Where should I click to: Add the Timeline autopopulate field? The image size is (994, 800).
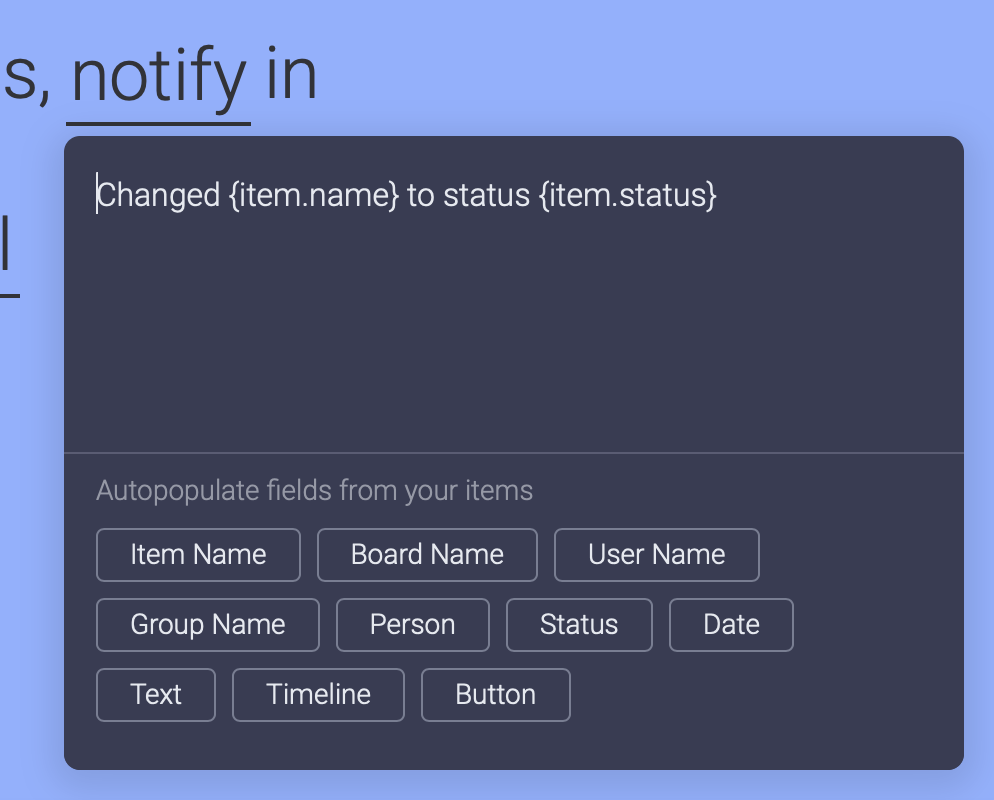tap(318, 695)
